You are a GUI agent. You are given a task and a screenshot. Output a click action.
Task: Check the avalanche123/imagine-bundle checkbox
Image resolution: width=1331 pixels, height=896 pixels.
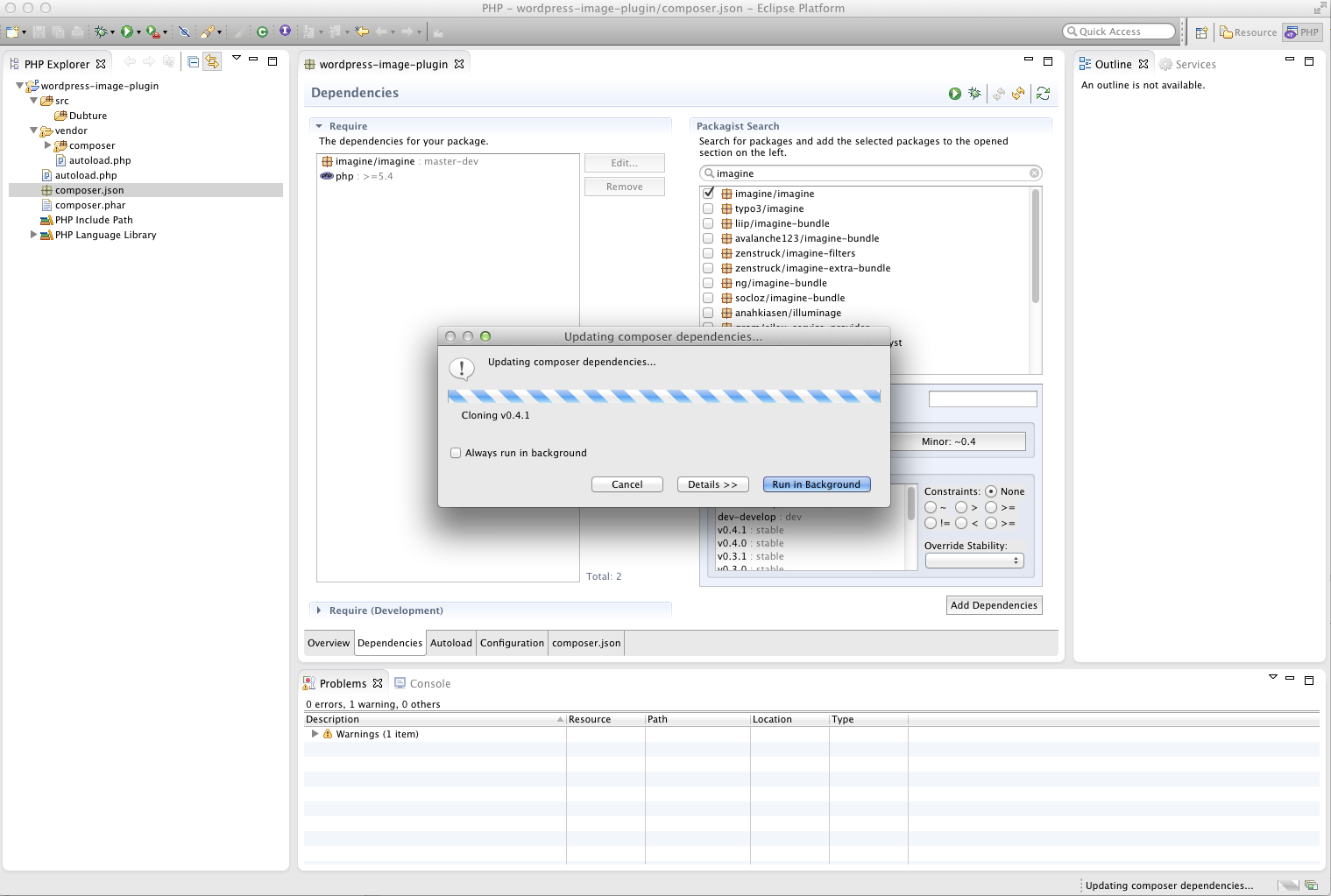[x=708, y=238]
